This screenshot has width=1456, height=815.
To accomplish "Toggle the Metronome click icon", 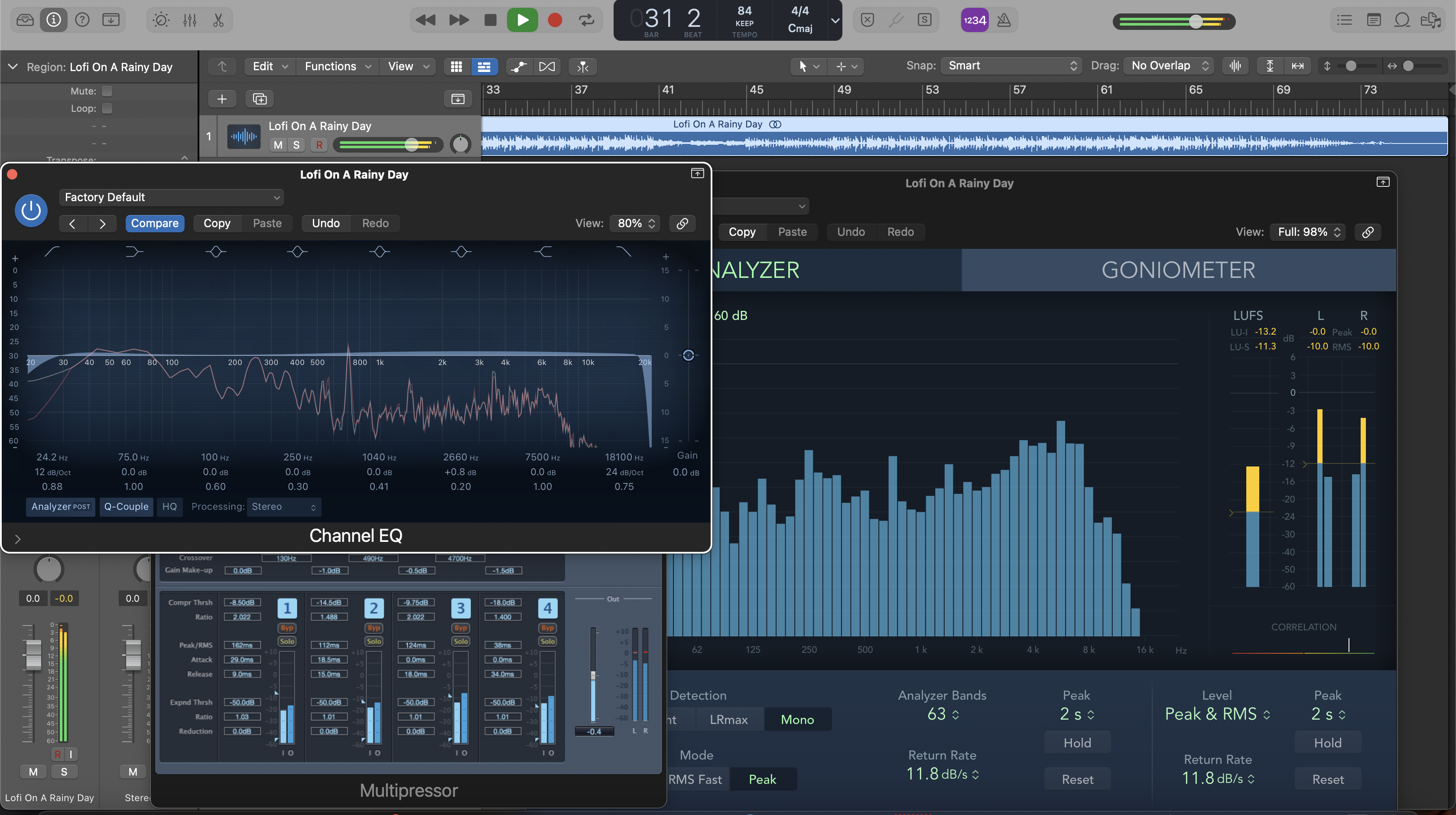I will (1004, 20).
